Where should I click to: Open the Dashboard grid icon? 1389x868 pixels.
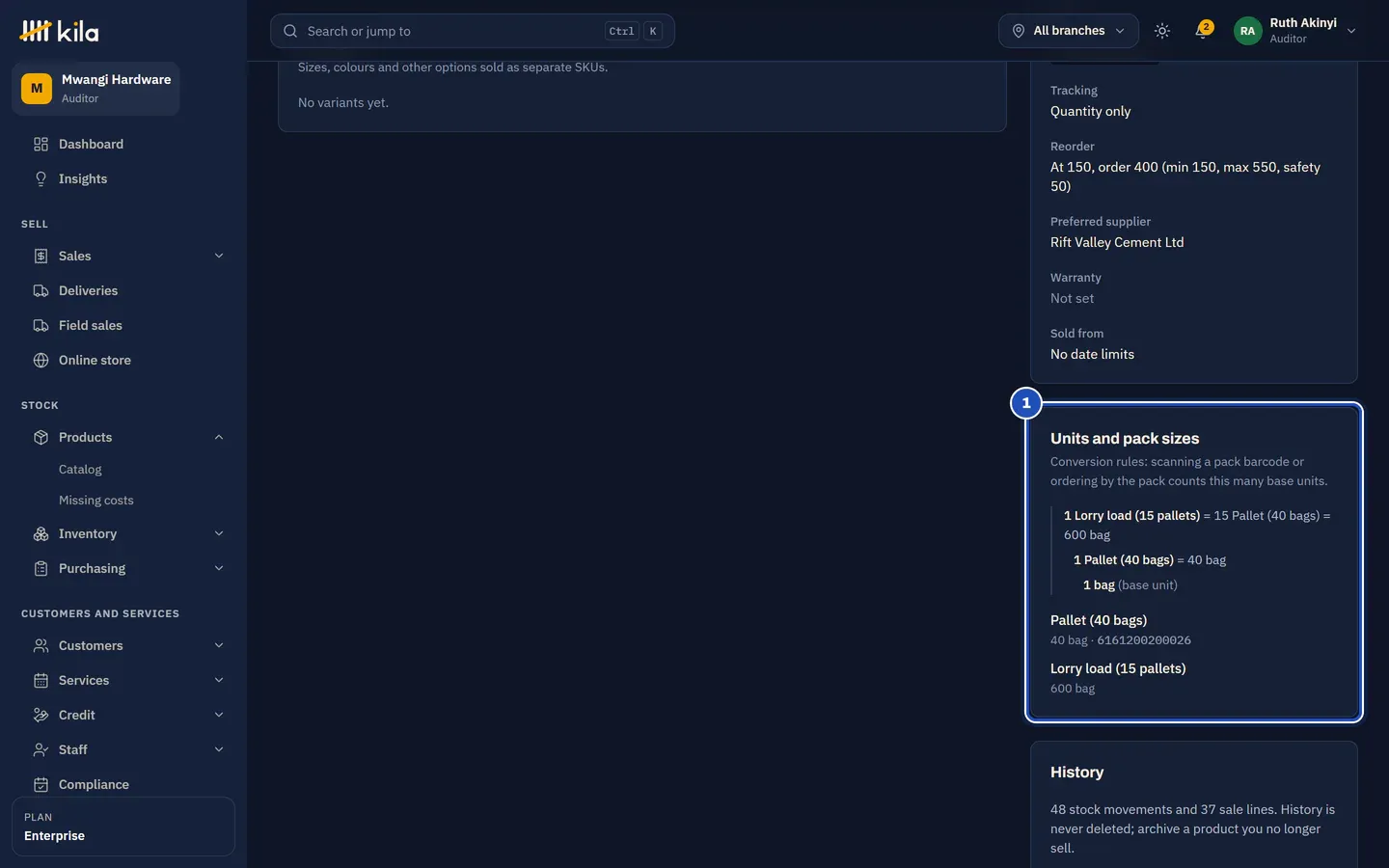click(41, 144)
